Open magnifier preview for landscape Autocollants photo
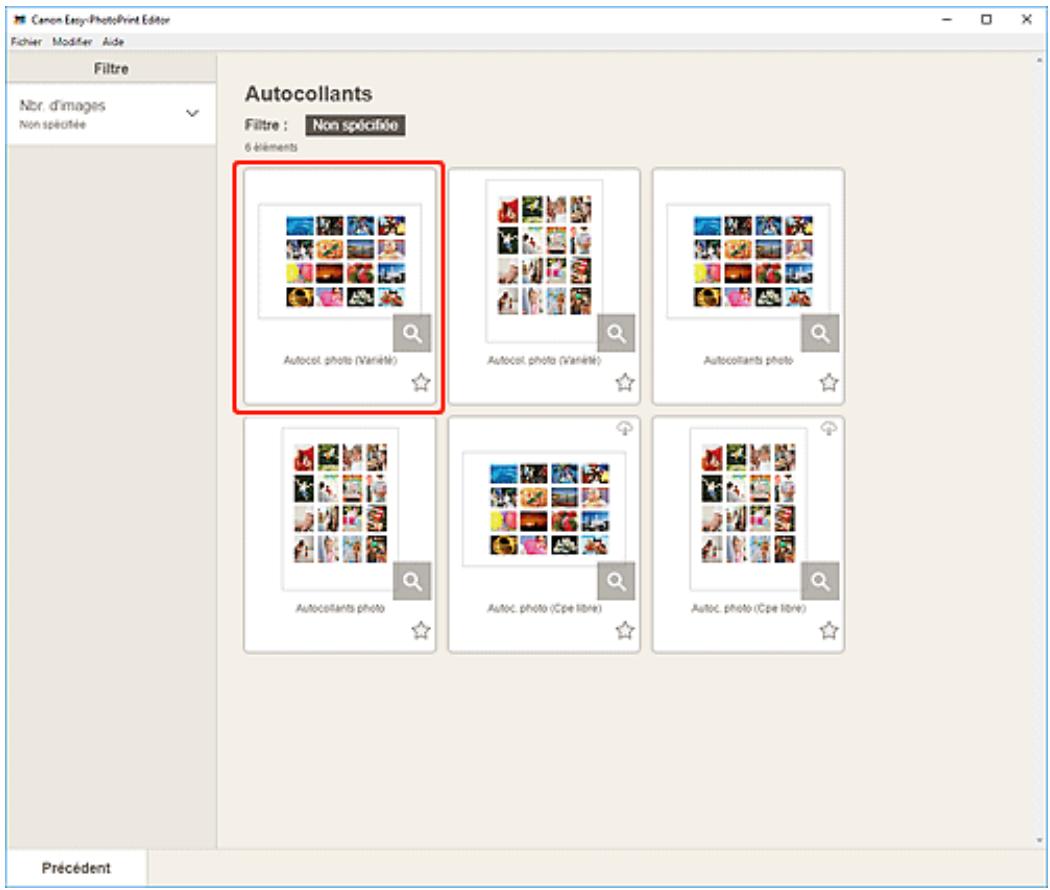1050x890 pixels. (x=820, y=333)
